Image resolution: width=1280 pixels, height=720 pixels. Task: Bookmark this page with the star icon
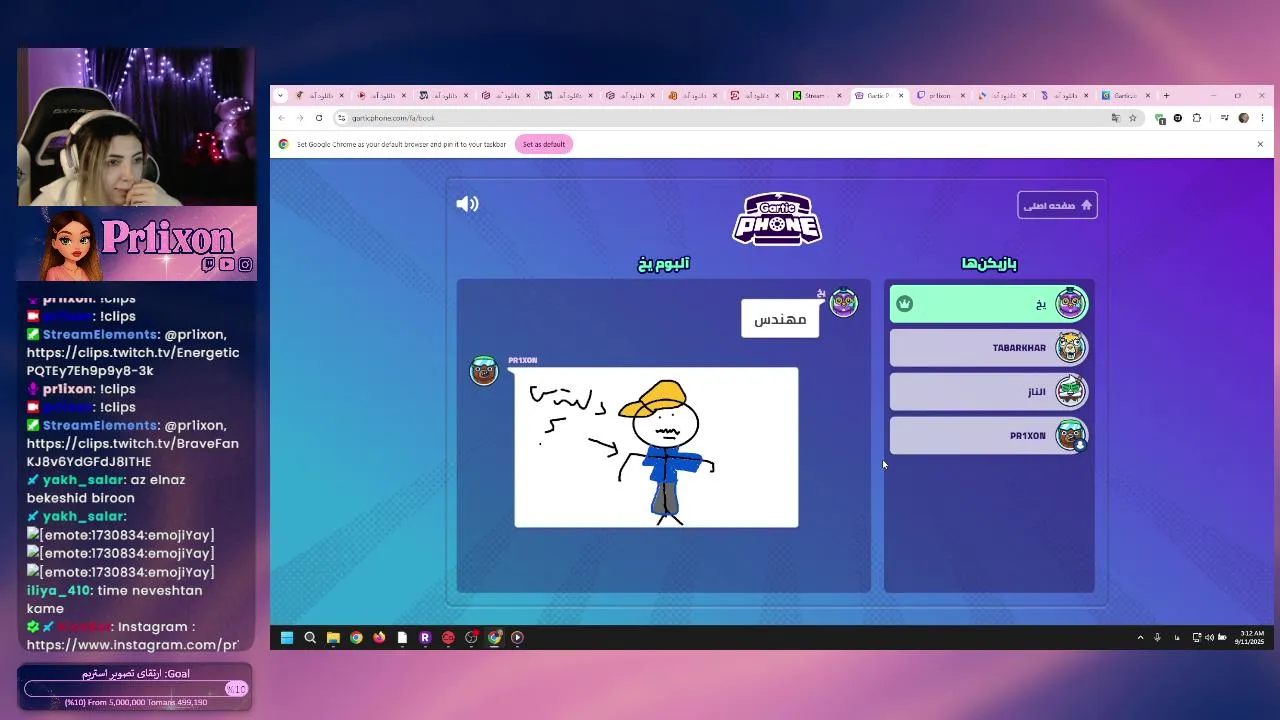(x=1133, y=118)
